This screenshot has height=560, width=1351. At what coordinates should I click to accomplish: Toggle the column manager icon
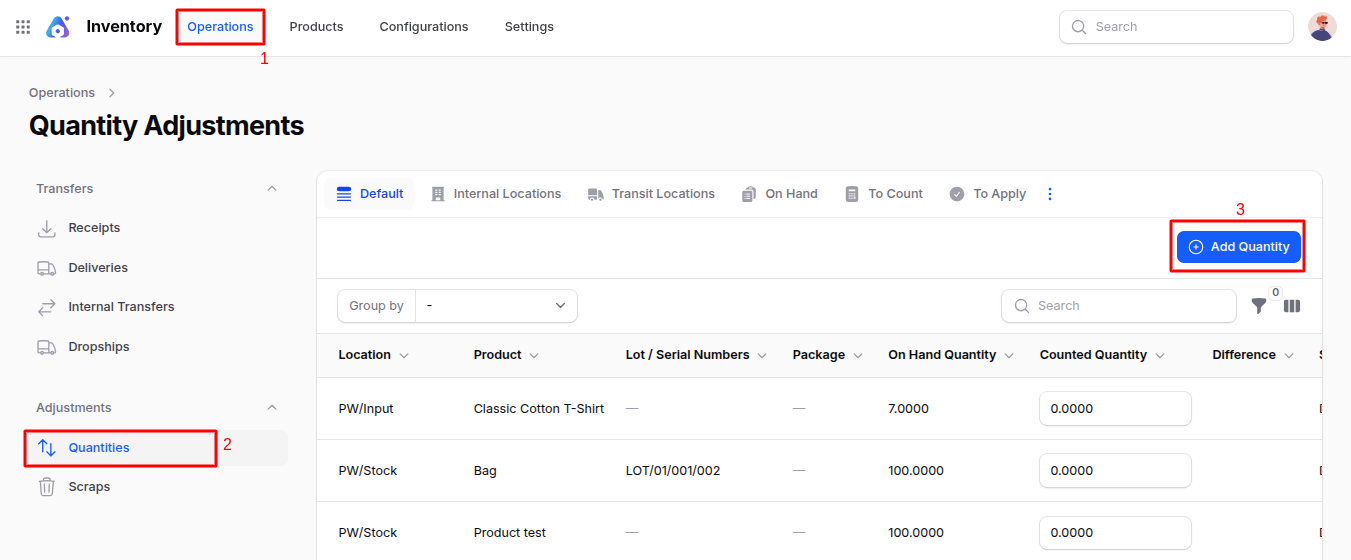1292,306
